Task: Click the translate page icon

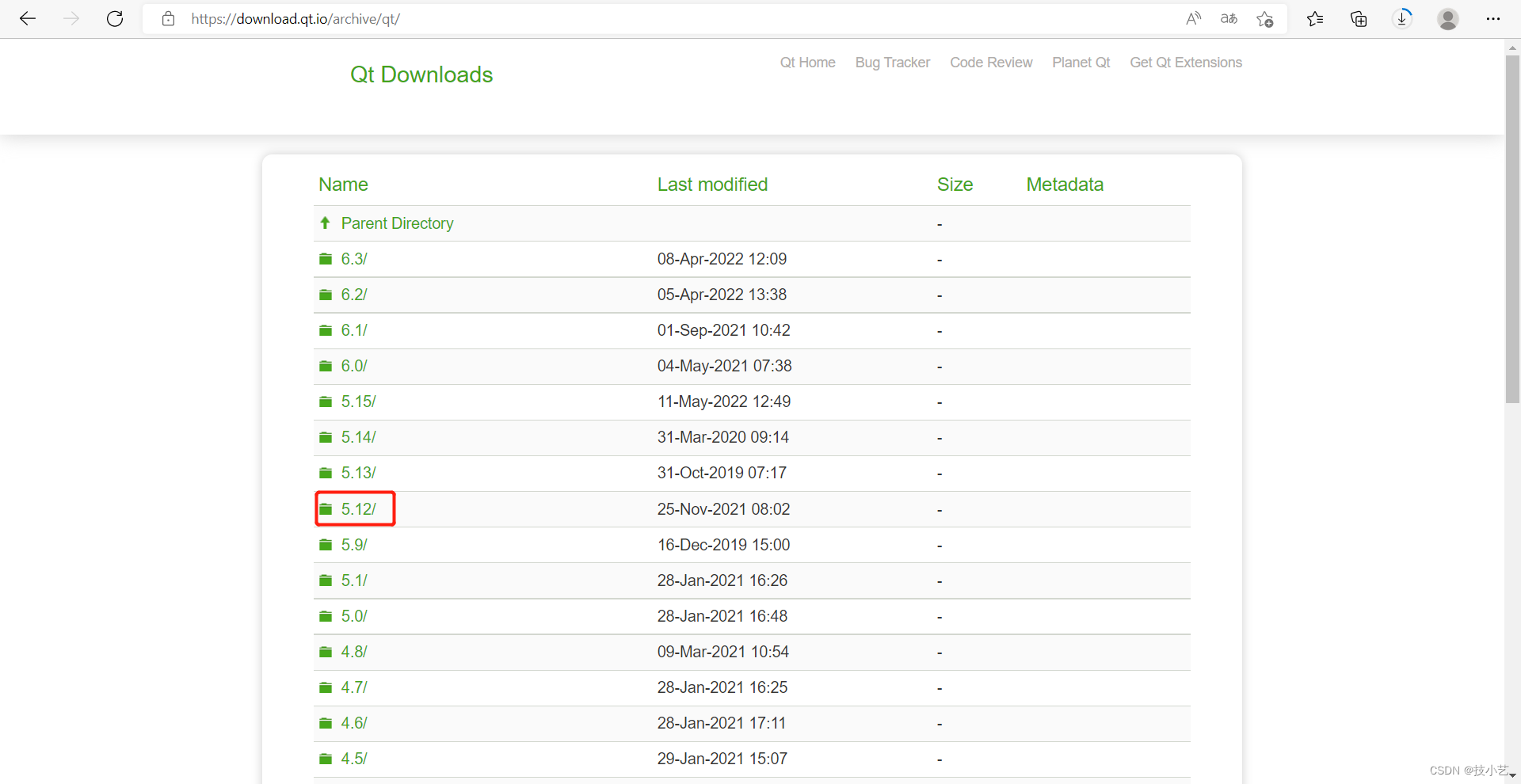Action: pos(1229,19)
